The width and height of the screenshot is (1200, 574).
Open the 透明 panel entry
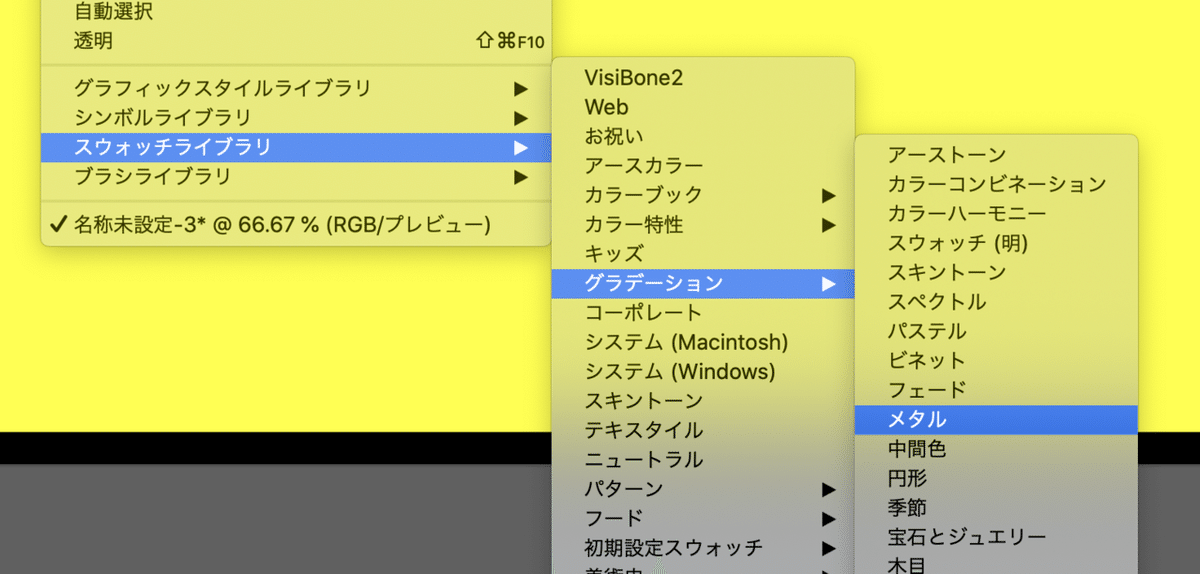tap(296, 41)
